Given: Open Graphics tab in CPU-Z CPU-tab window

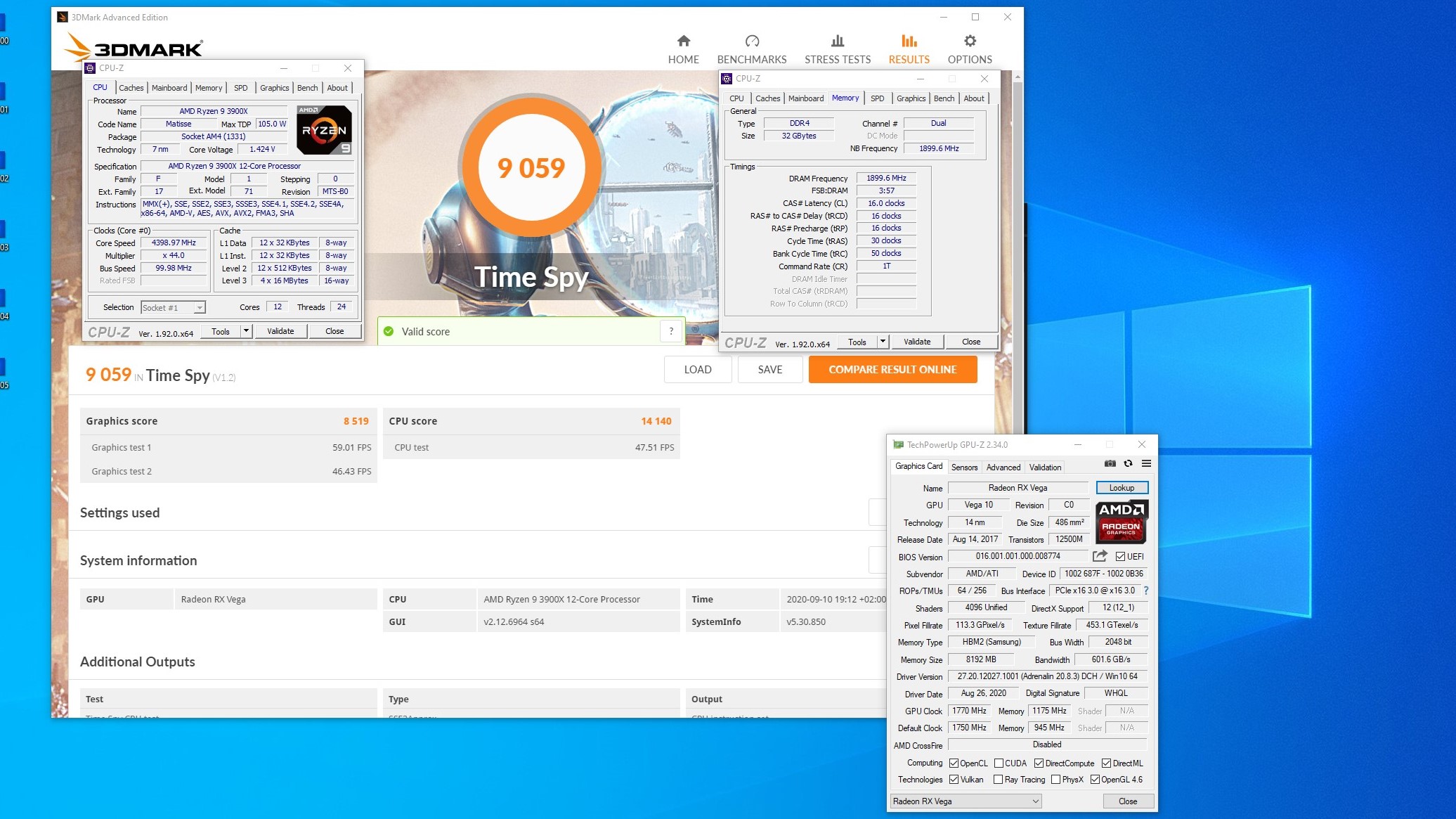Looking at the screenshot, I should [x=274, y=88].
